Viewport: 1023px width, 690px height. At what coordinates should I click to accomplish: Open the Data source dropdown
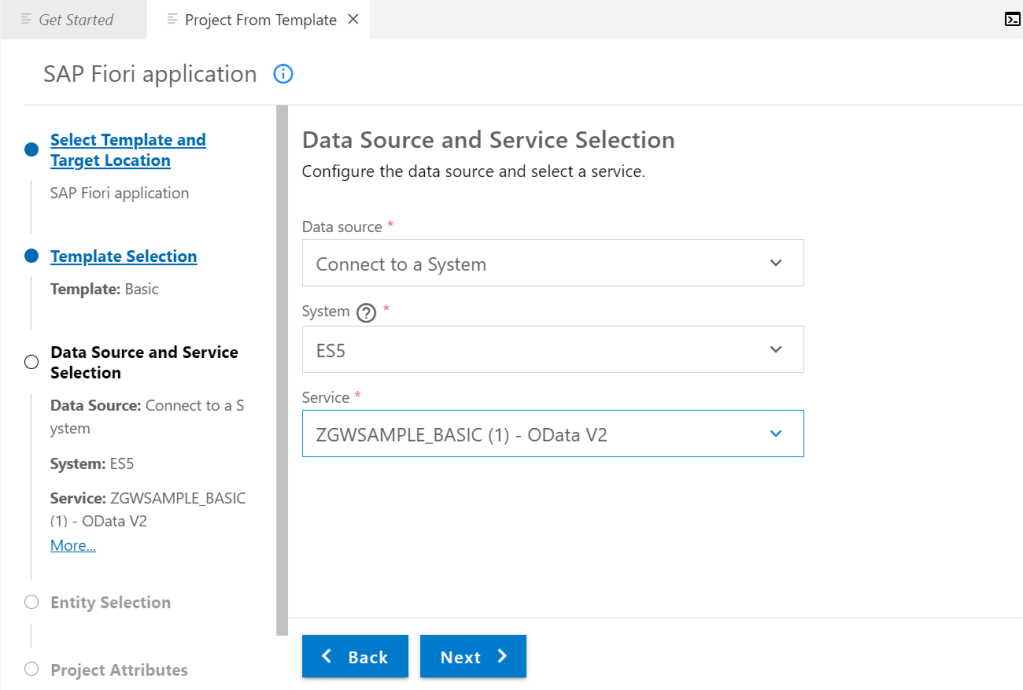(552, 263)
